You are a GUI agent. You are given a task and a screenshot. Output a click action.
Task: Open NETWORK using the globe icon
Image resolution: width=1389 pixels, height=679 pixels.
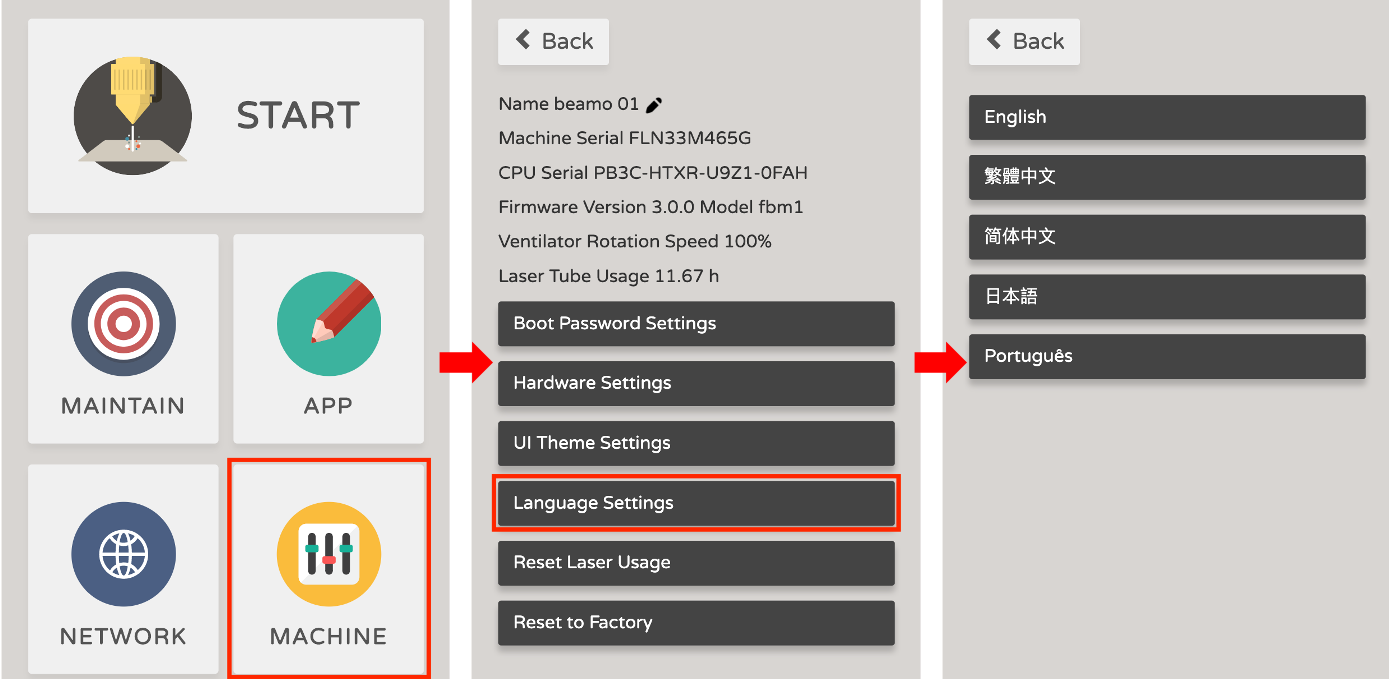pos(122,554)
